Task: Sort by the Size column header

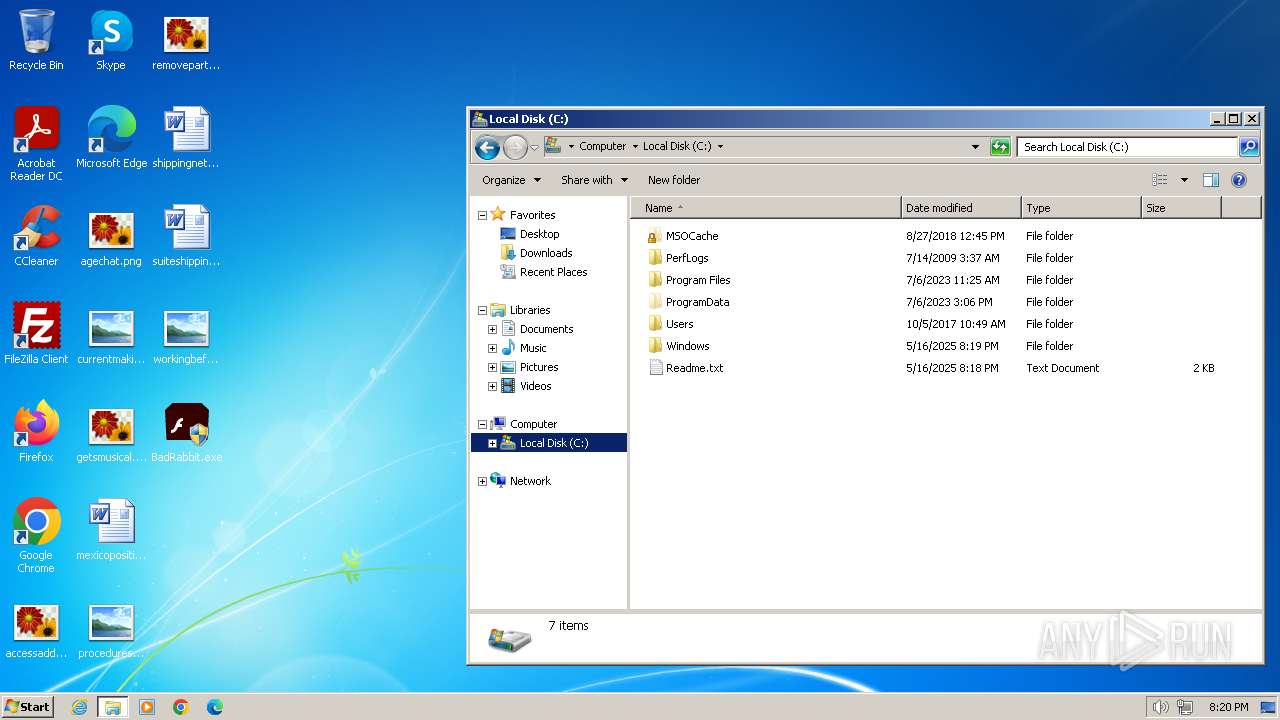Action: (1181, 208)
